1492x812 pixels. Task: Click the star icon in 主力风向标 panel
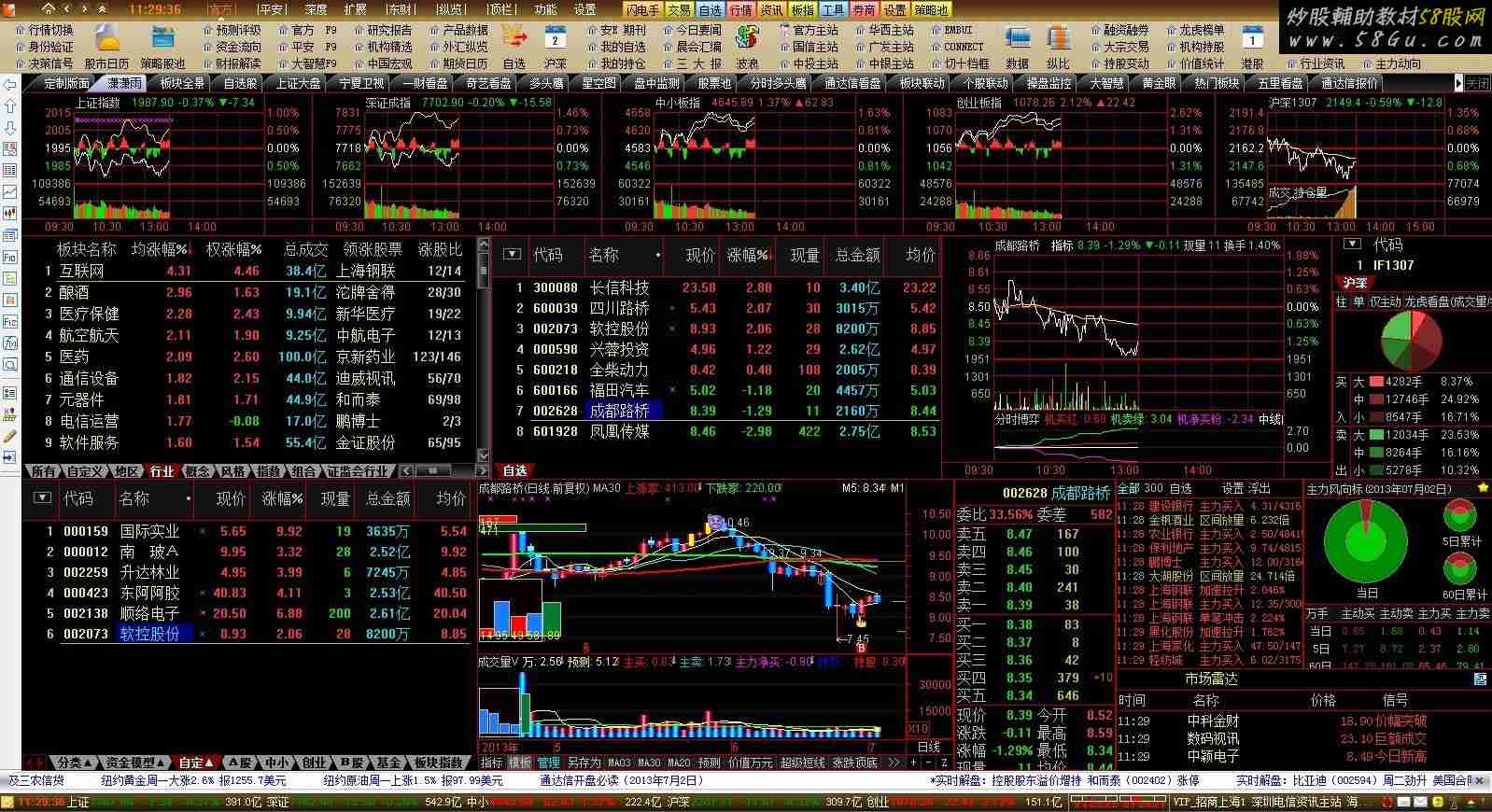coord(1483,488)
